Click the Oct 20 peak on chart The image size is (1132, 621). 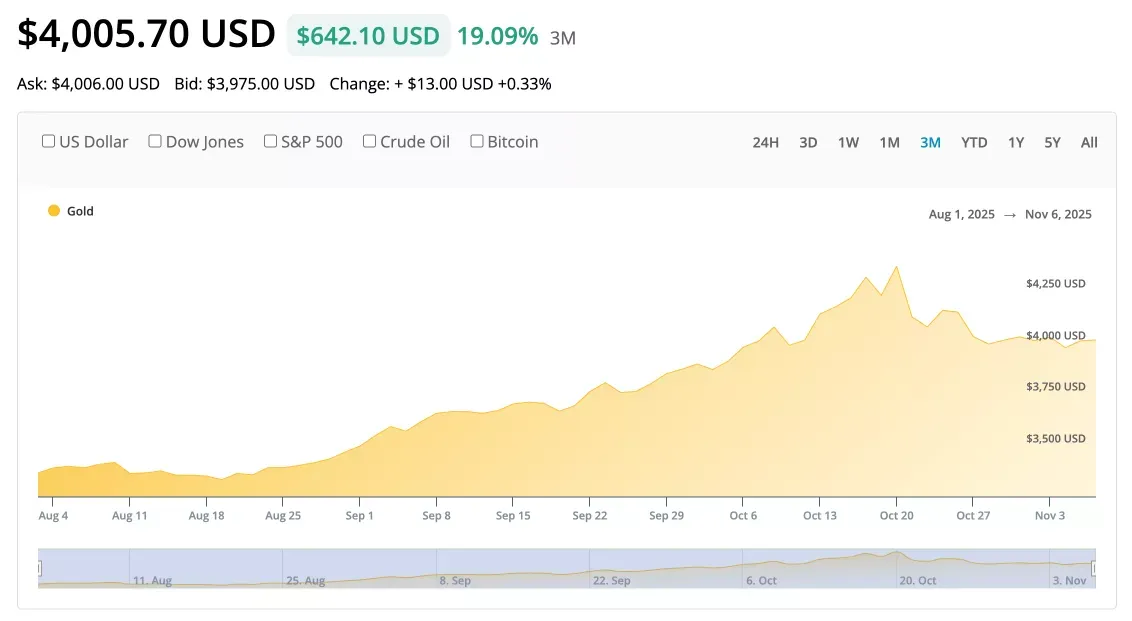(x=896, y=267)
